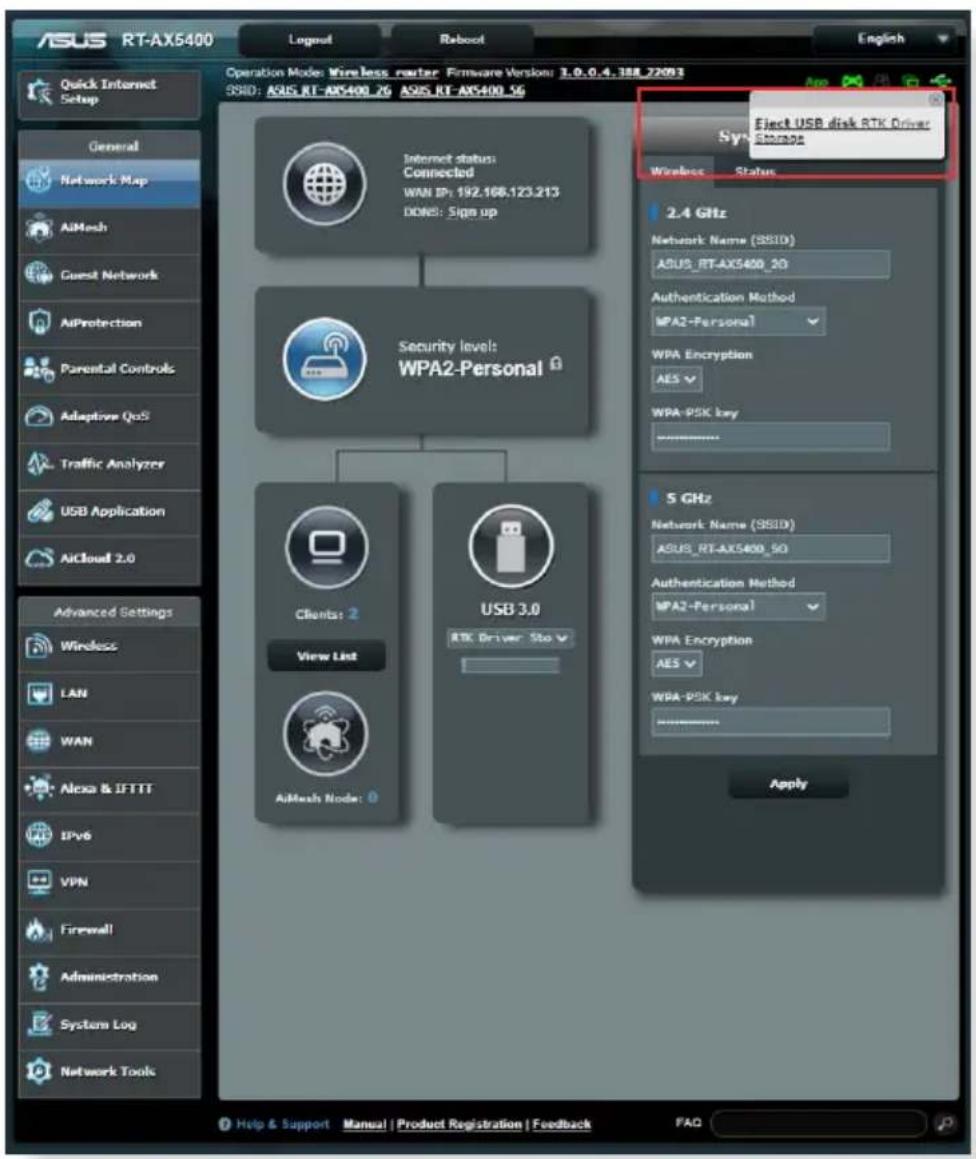
Task: Click the USB storage usage bar
Action: 510,665
